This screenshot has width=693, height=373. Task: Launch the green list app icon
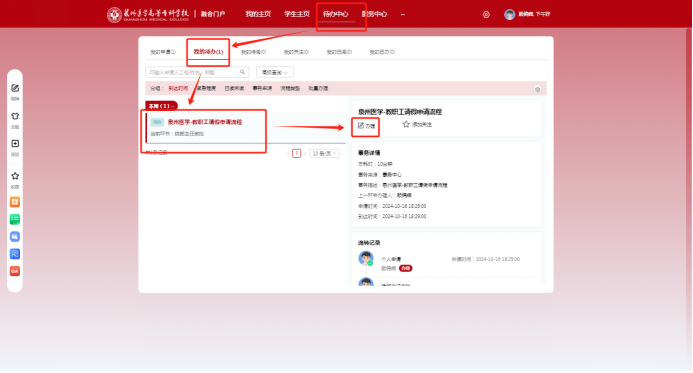point(15,219)
